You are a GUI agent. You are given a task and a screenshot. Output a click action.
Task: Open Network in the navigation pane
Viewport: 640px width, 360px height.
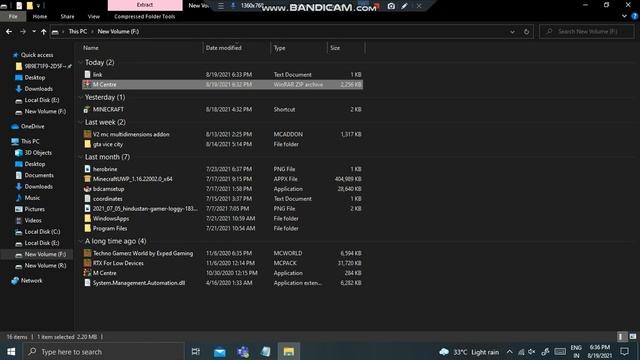point(31,281)
